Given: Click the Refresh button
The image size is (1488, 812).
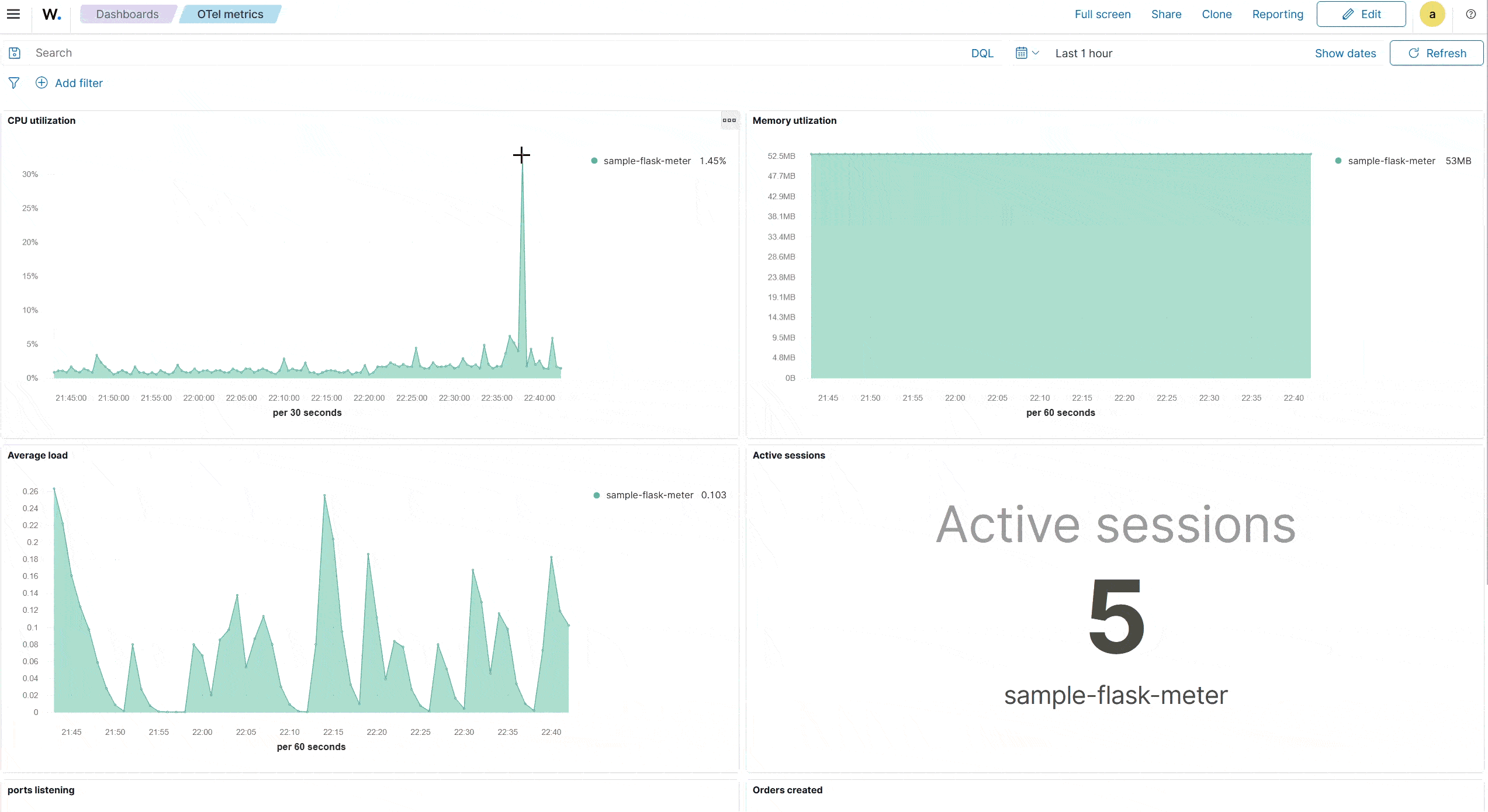Looking at the screenshot, I should pos(1437,53).
